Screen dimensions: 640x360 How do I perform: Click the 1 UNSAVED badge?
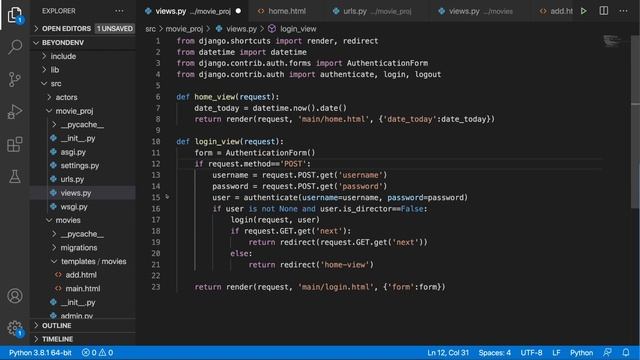tap(115, 29)
